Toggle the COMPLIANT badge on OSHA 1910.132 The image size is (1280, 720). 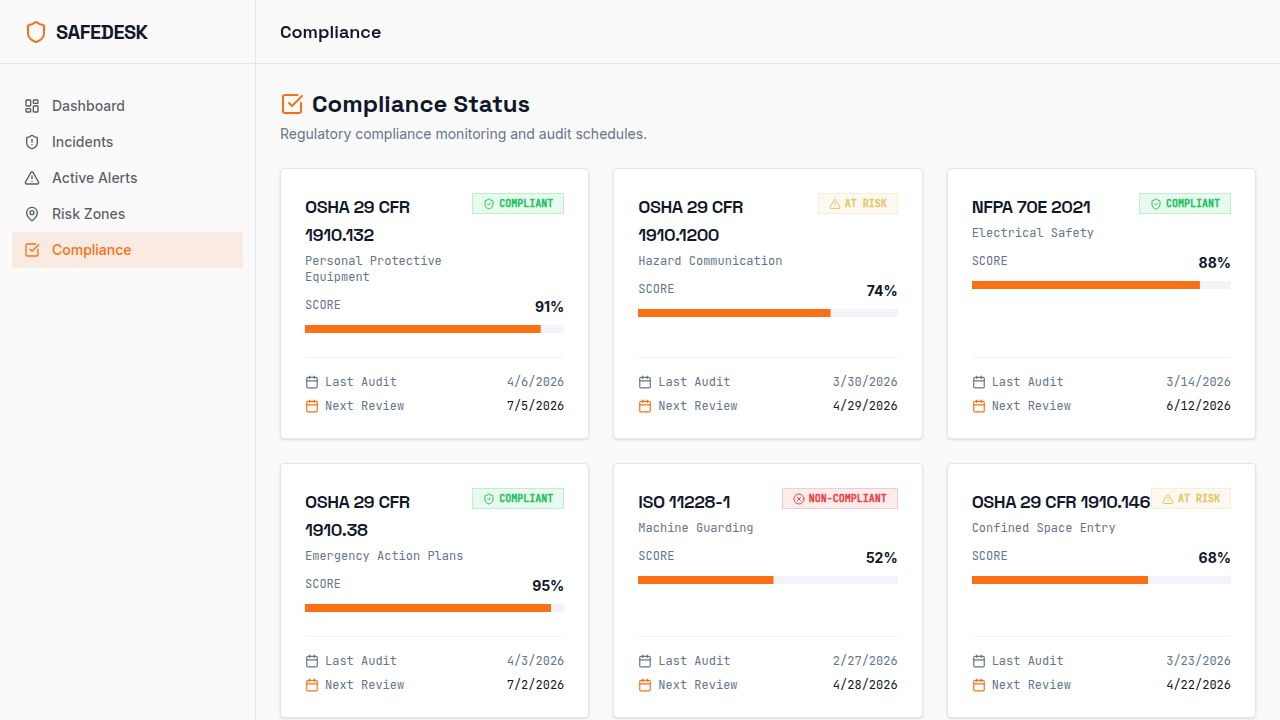point(517,203)
